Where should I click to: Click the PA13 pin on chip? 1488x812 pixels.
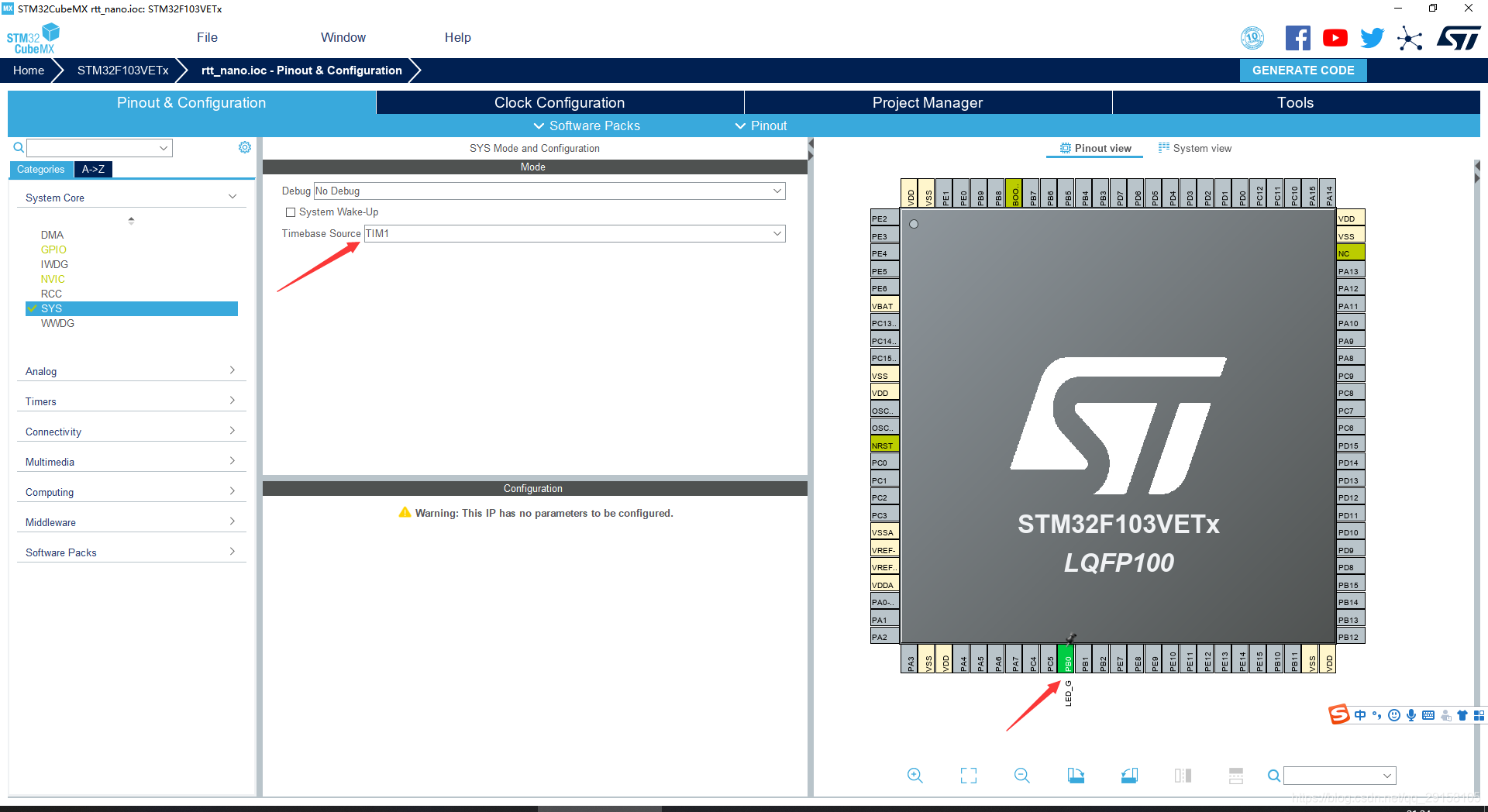coord(1351,271)
